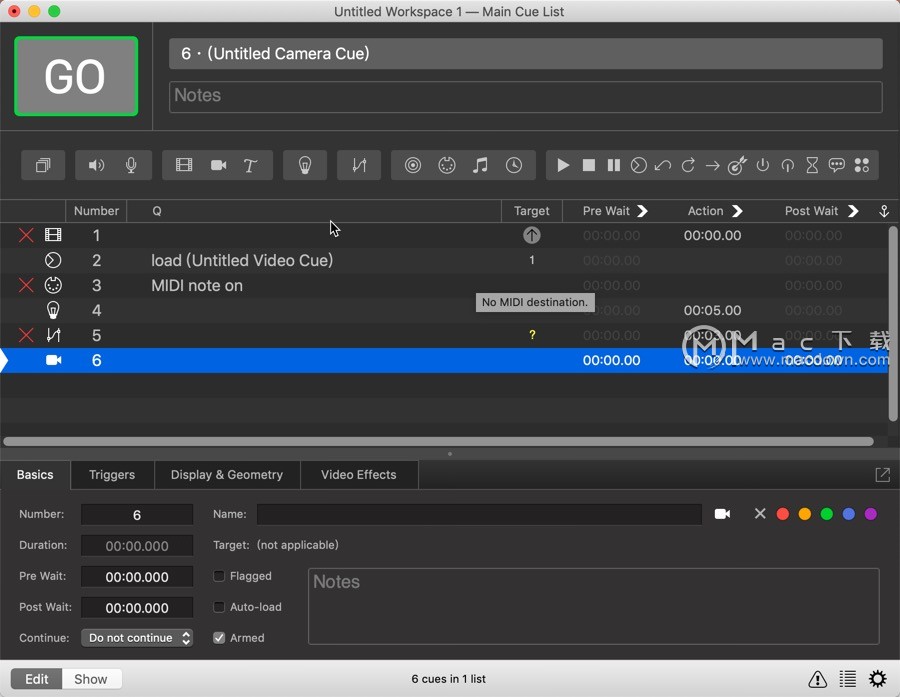The image size is (900, 697).
Task: Add a Timecode cue using the clock icon
Action: pos(514,165)
